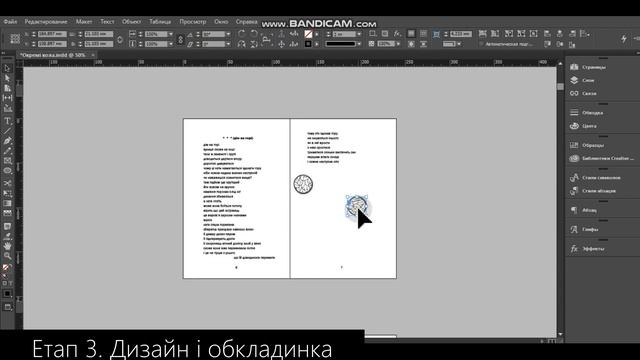Choose the Page tool

click(x=7, y=88)
